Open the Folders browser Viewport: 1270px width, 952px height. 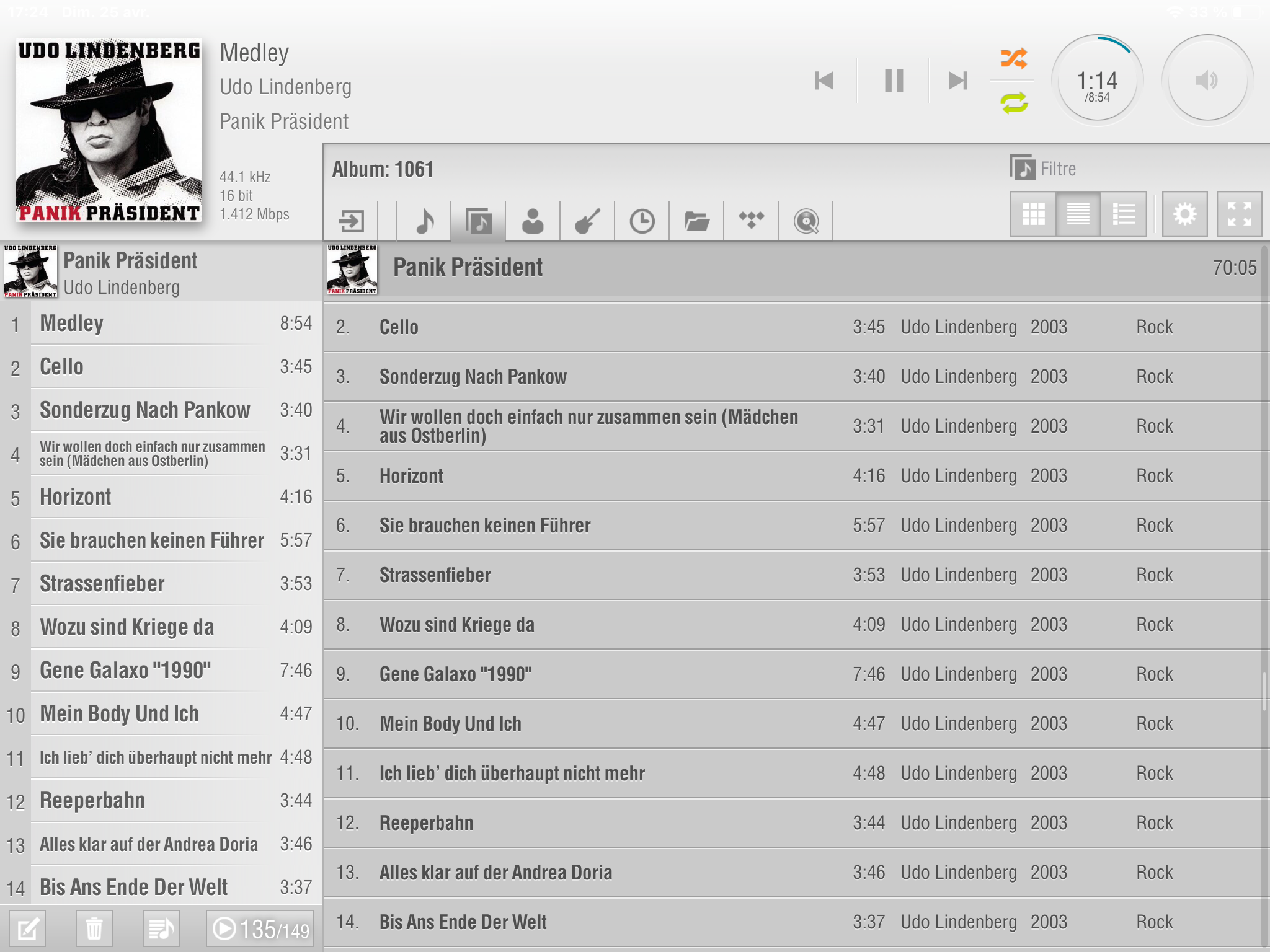696,221
